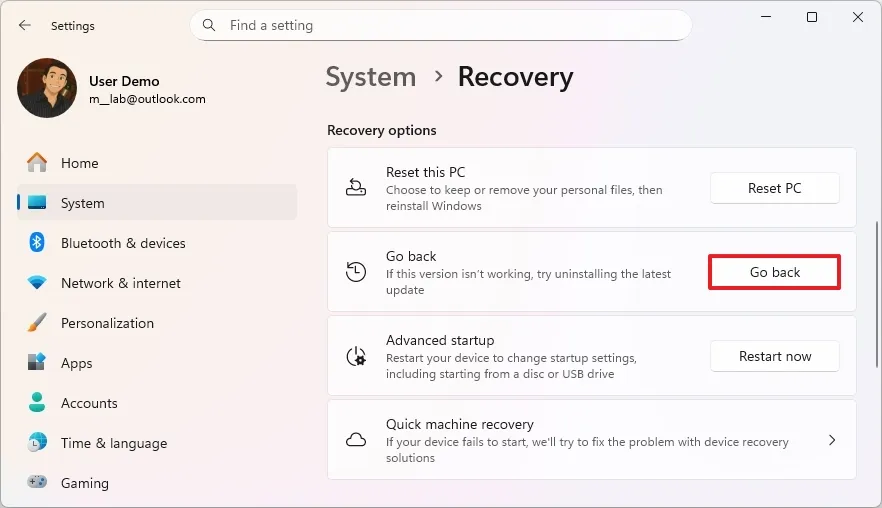This screenshot has width=882, height=508.
Task: Click the Gaming controller icon
Action: 37,482
